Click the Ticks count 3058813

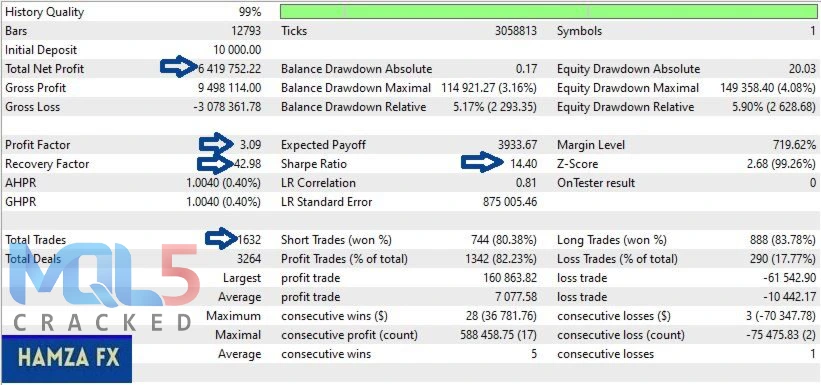(516, 31)
